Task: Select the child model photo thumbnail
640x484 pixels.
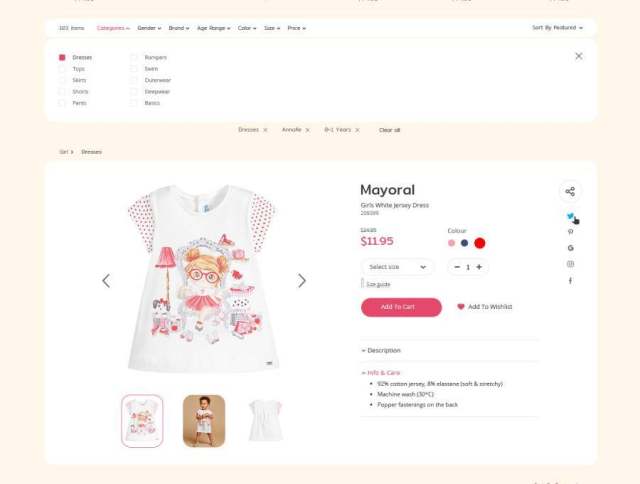Action: pos(204,421)
